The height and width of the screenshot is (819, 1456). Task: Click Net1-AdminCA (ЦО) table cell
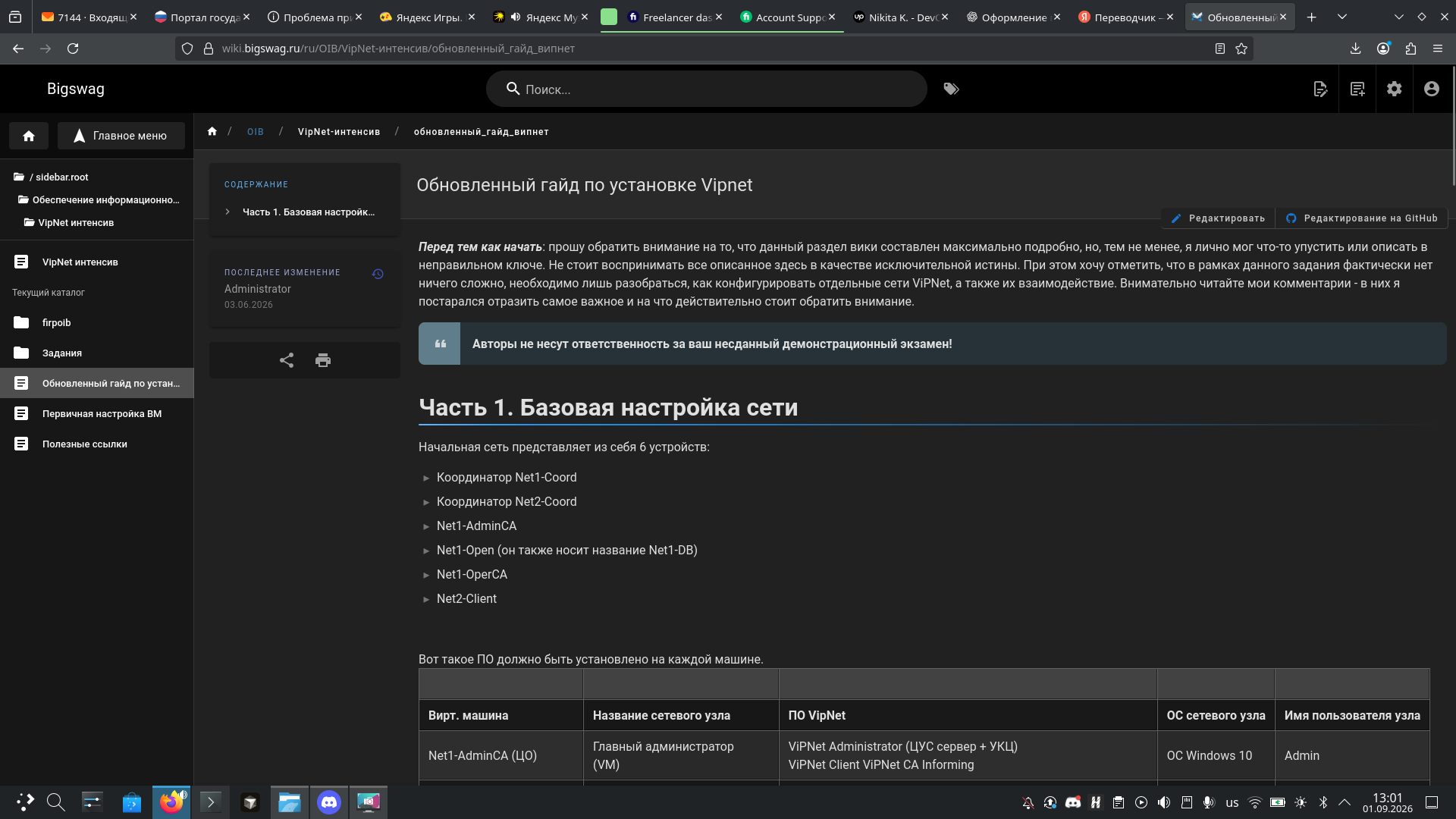click(500, 756)
